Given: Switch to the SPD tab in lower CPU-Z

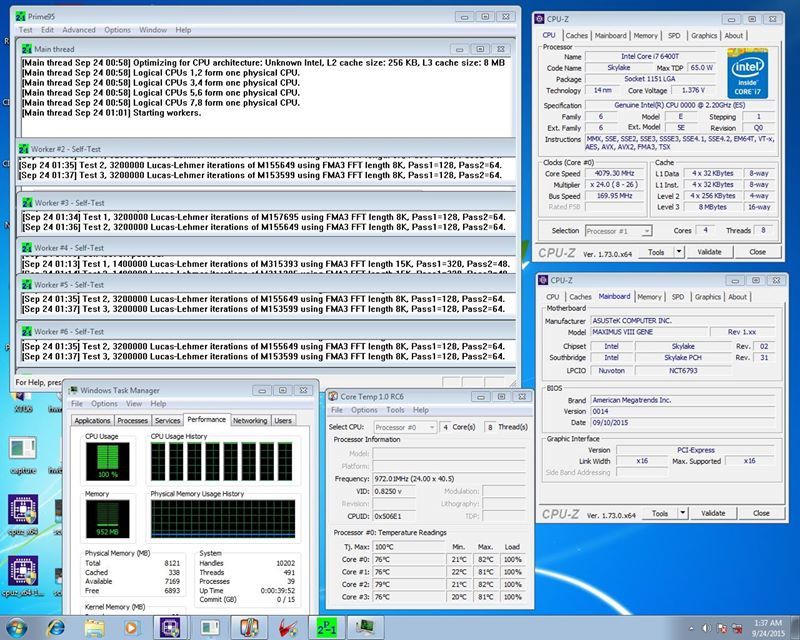Looking at the screenshot, I should (x=678, y=297).
